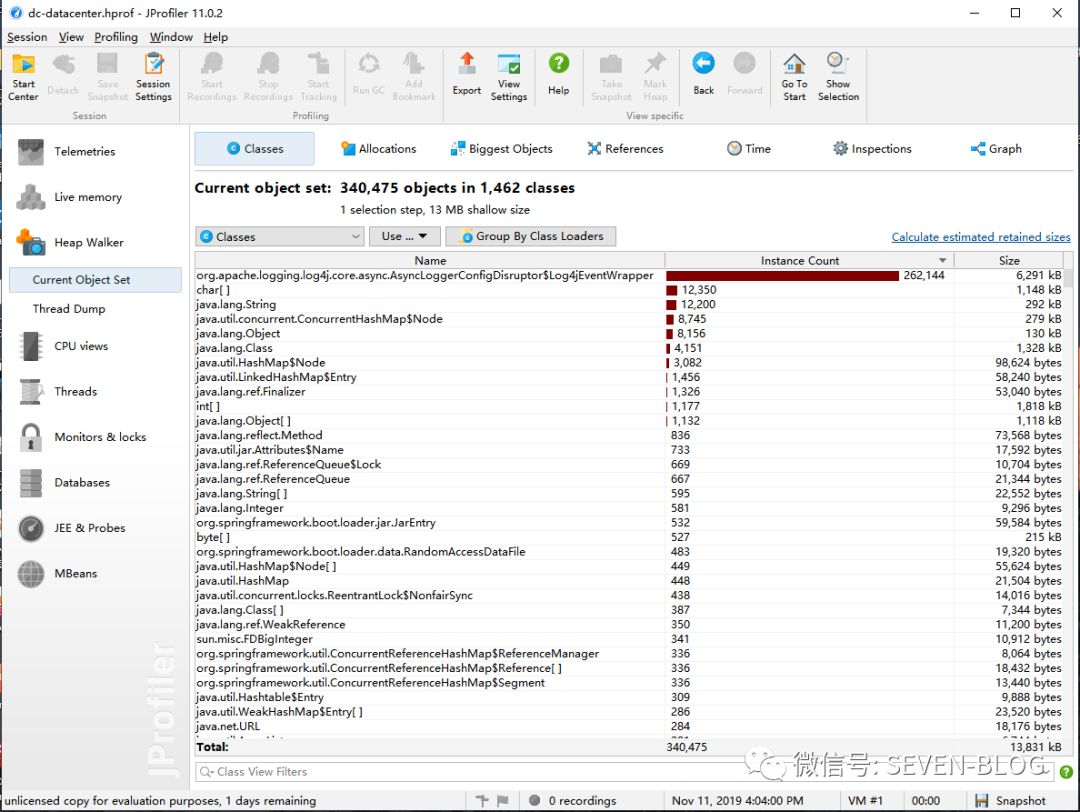Select the Current Object Set item
This screenshot has width=1080, height=812.
click(x=95, y=280)
